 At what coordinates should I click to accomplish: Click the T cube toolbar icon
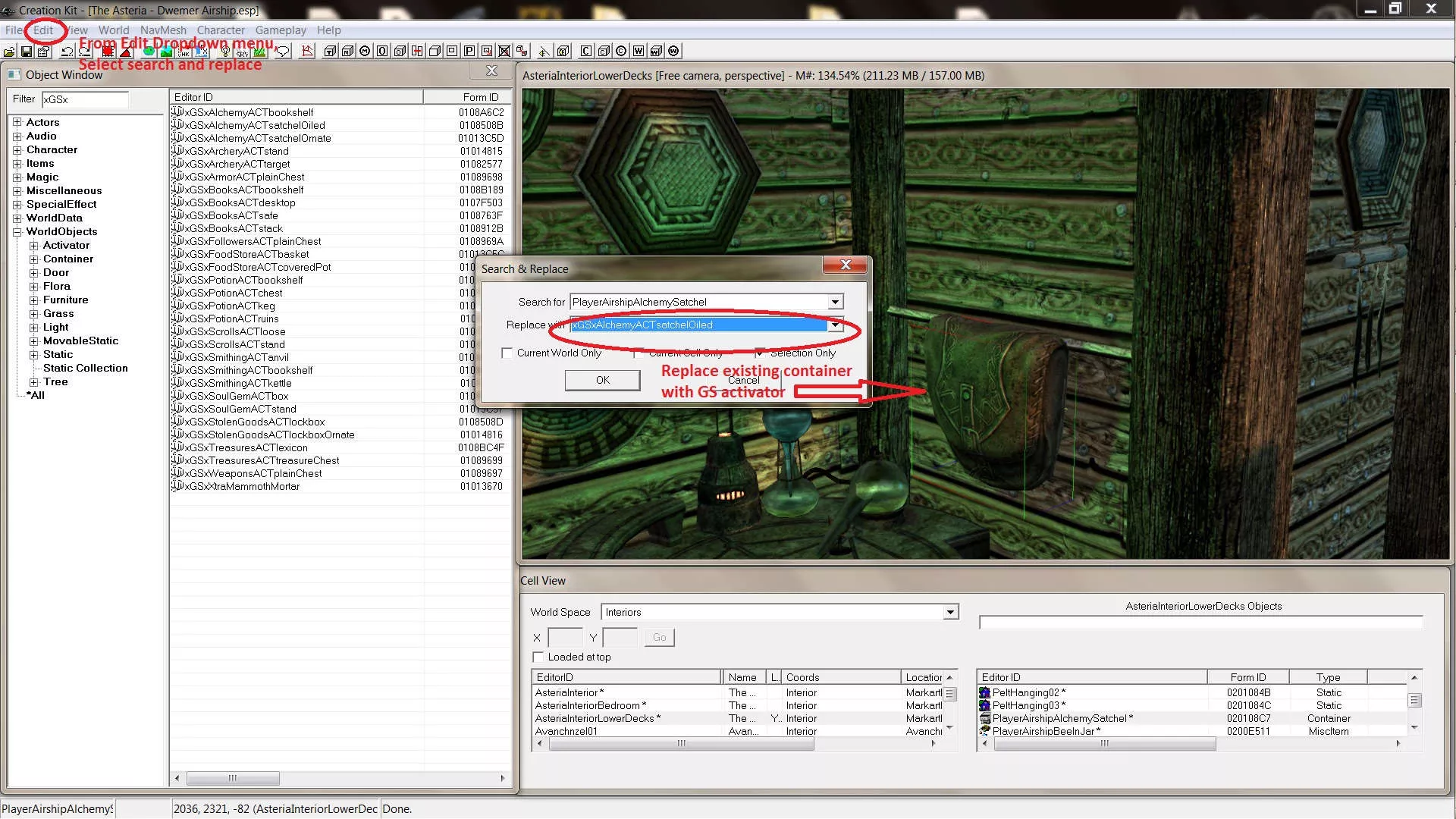[330, 52]
